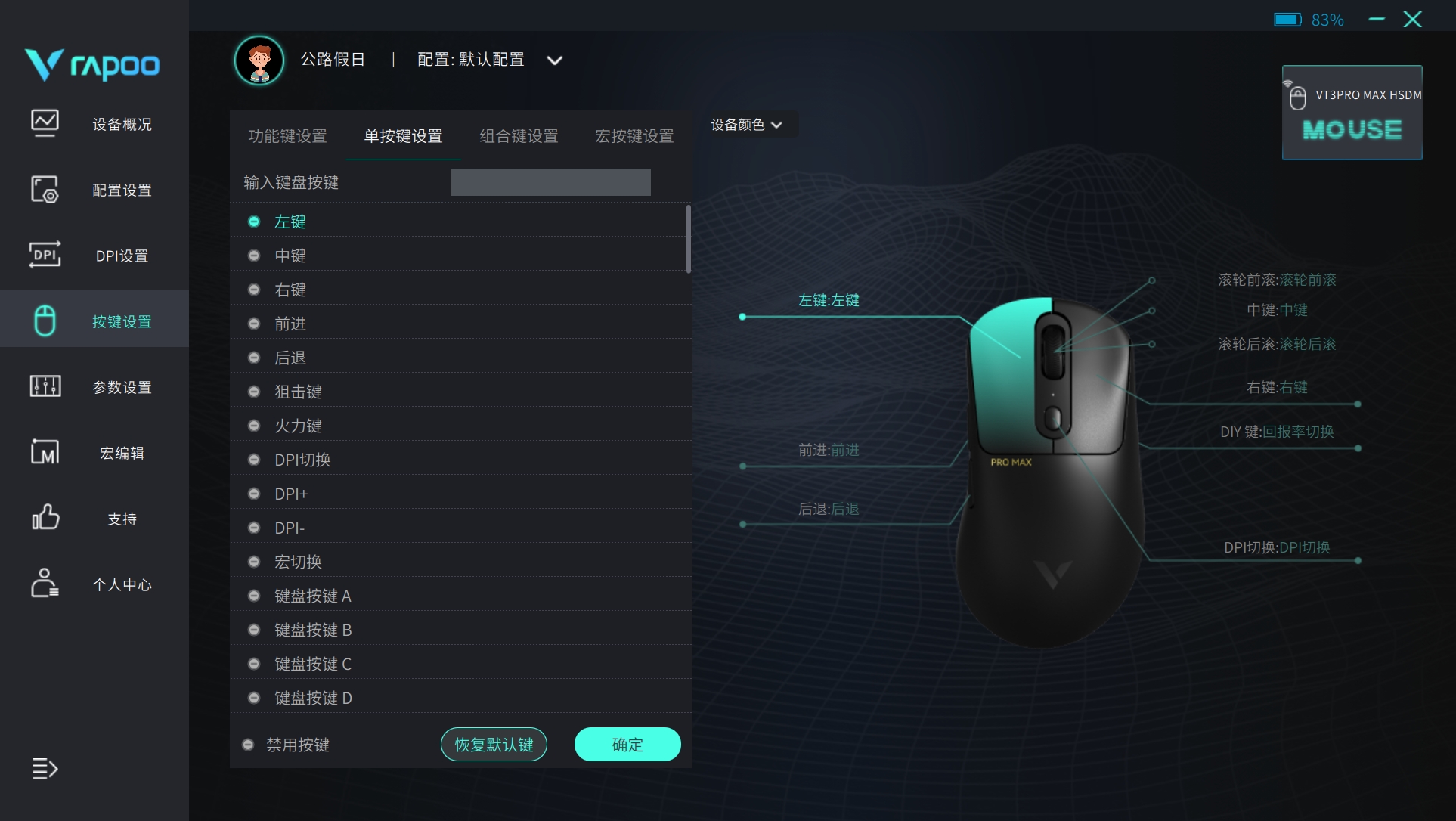Image resolution: width=1456 pixels, height=821 pixels.
Task: Switch to the 宏按键设置 tab
Action: pyautogui.click(x=634, y=136)
